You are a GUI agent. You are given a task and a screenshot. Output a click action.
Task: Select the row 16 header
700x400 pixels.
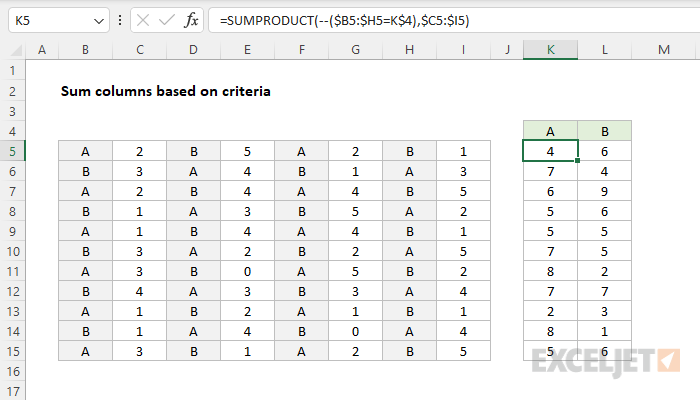coord(13,372)
